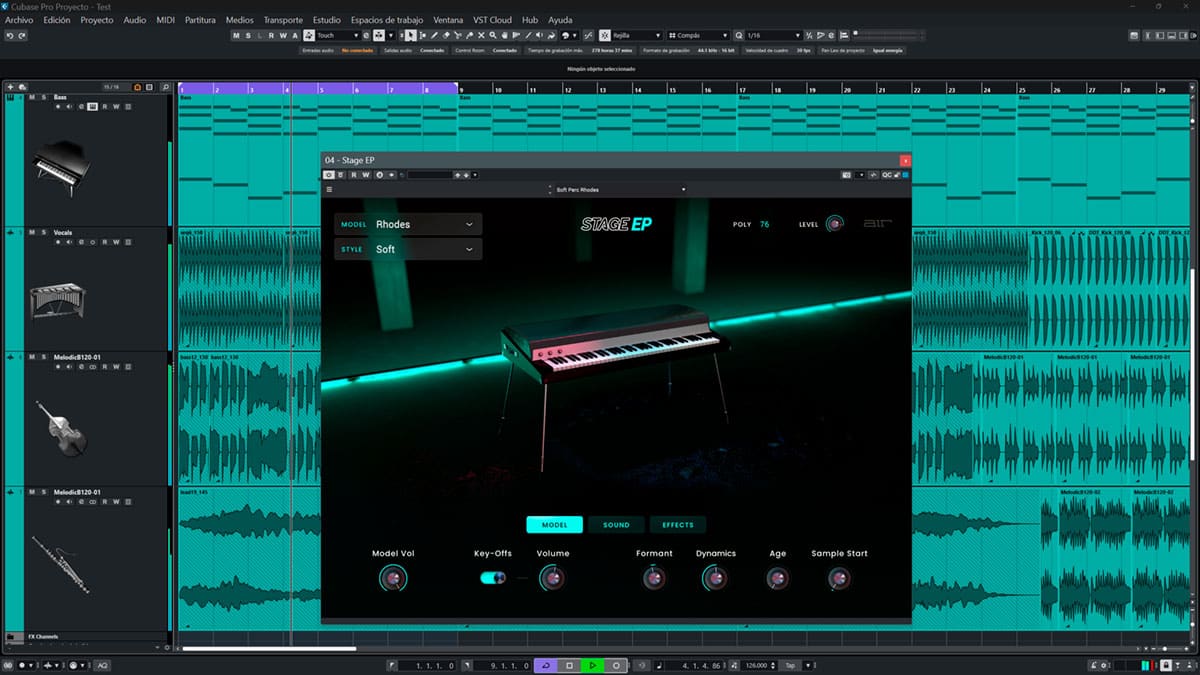The image size is (1200, 675).
Task: Open the Stage EP plugin menu icon
Action: click(329, 189)
